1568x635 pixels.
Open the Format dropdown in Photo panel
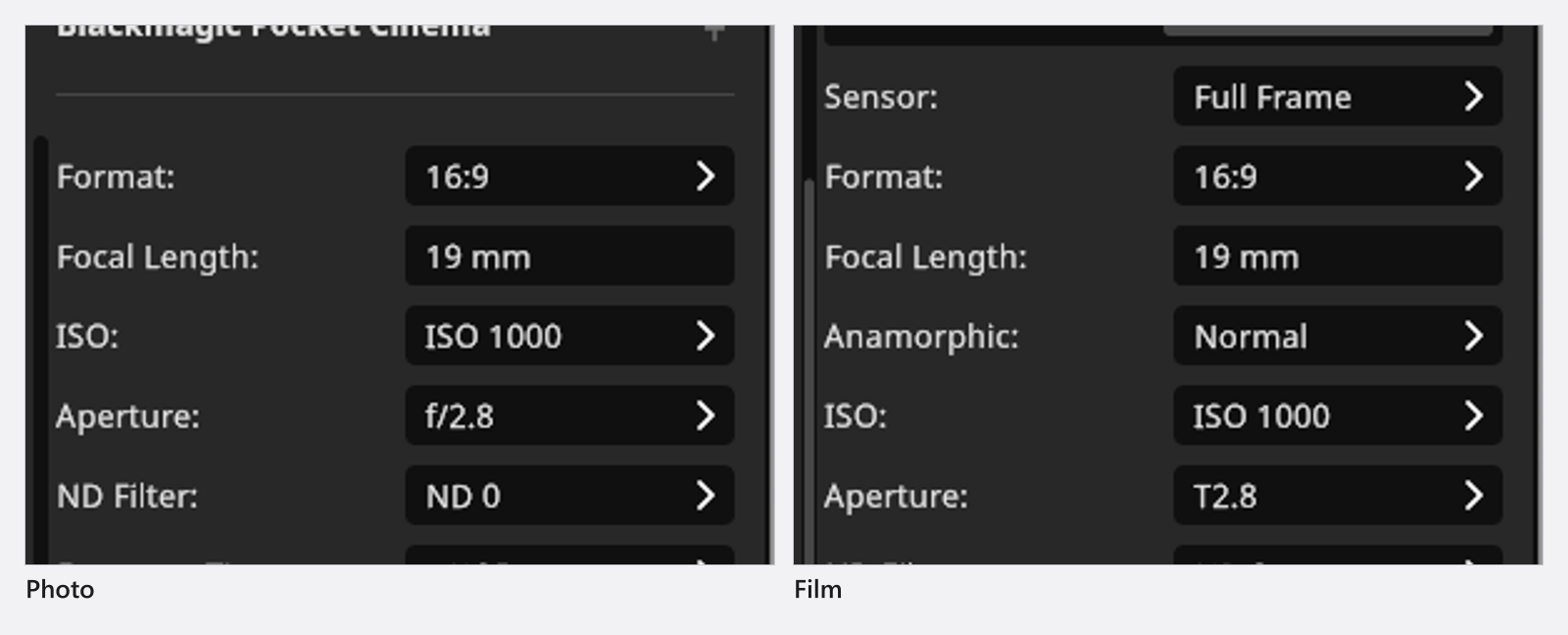click(569, 176)
